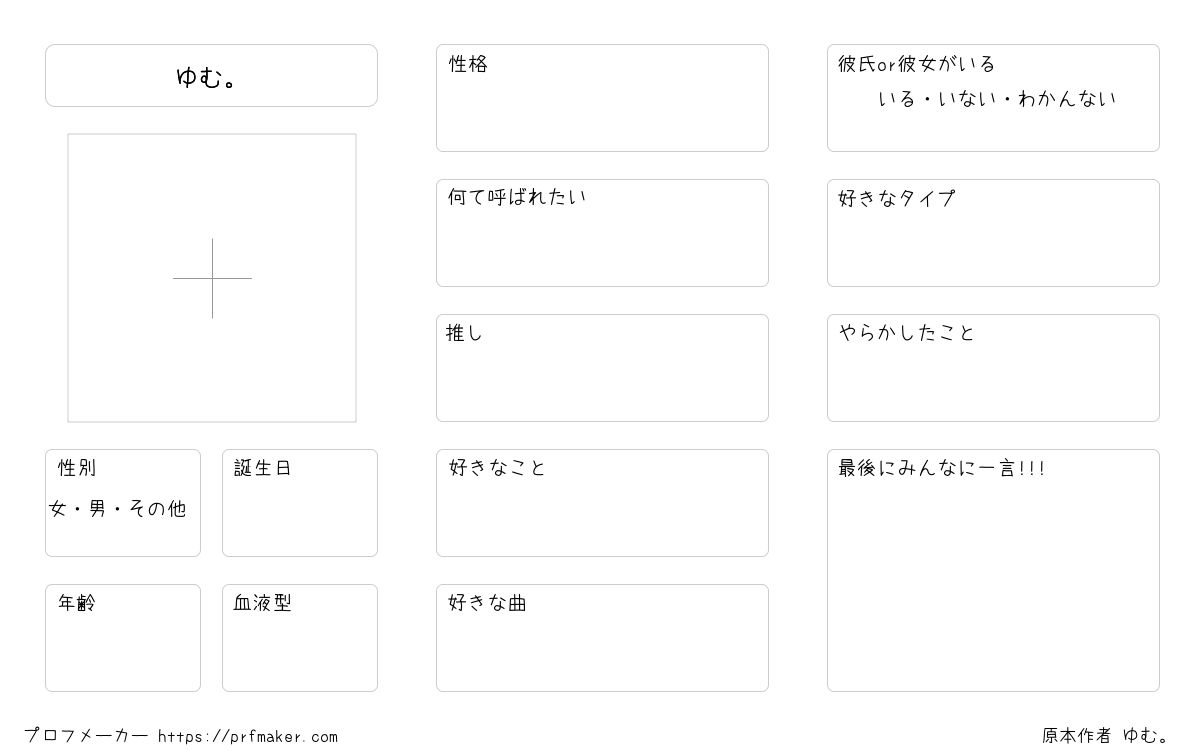Click the やらかしたこと field

(x=993, y=368)
